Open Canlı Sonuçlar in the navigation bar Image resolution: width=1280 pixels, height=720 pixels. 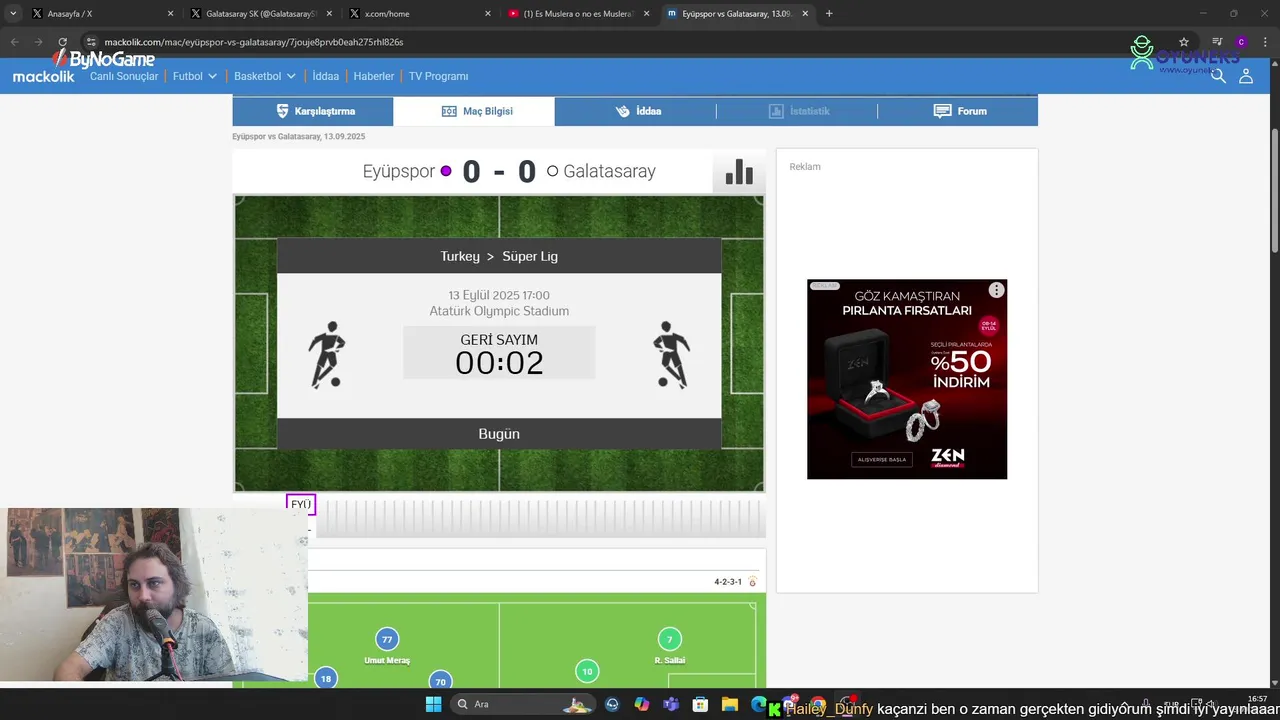pos(124,76)
